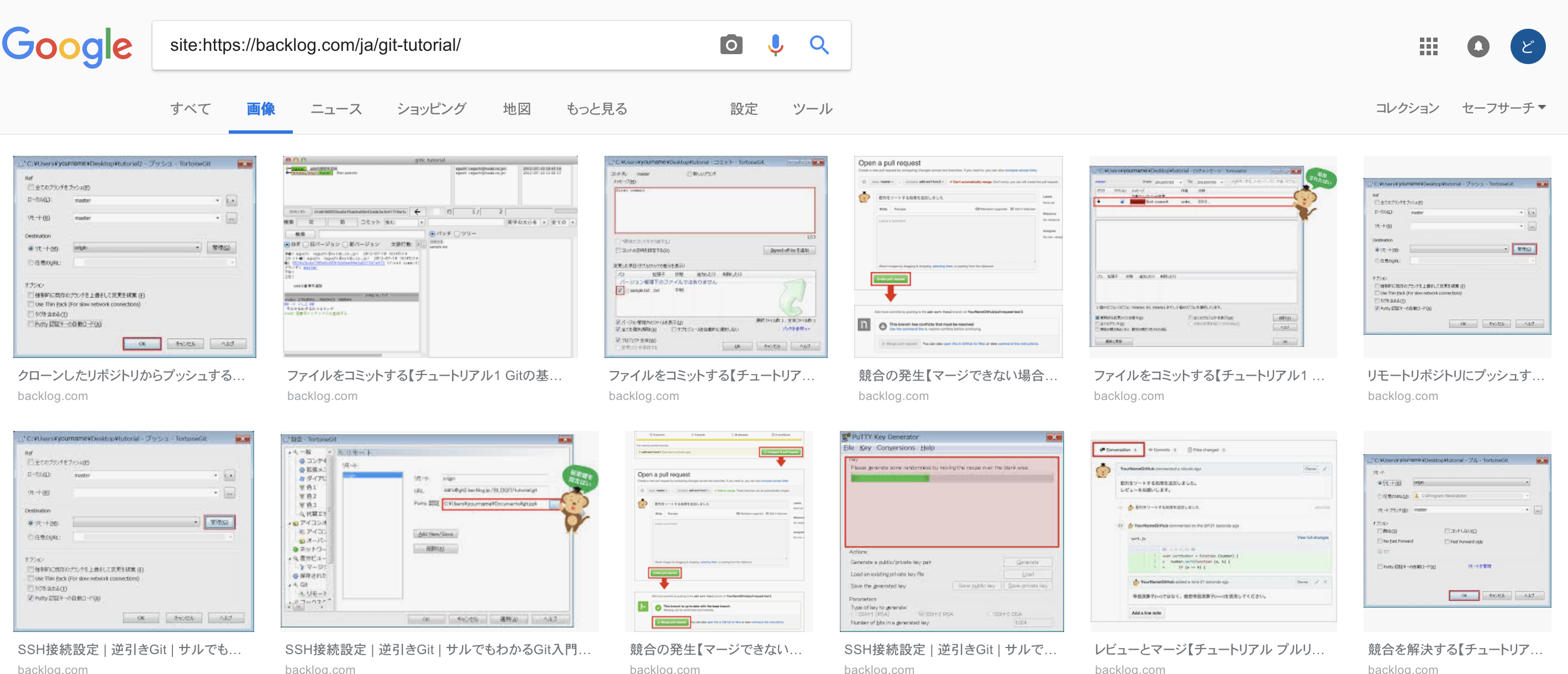Switch to the ニュース tab
Viewport: 1568px width, 674px height.
click(335, 108)
